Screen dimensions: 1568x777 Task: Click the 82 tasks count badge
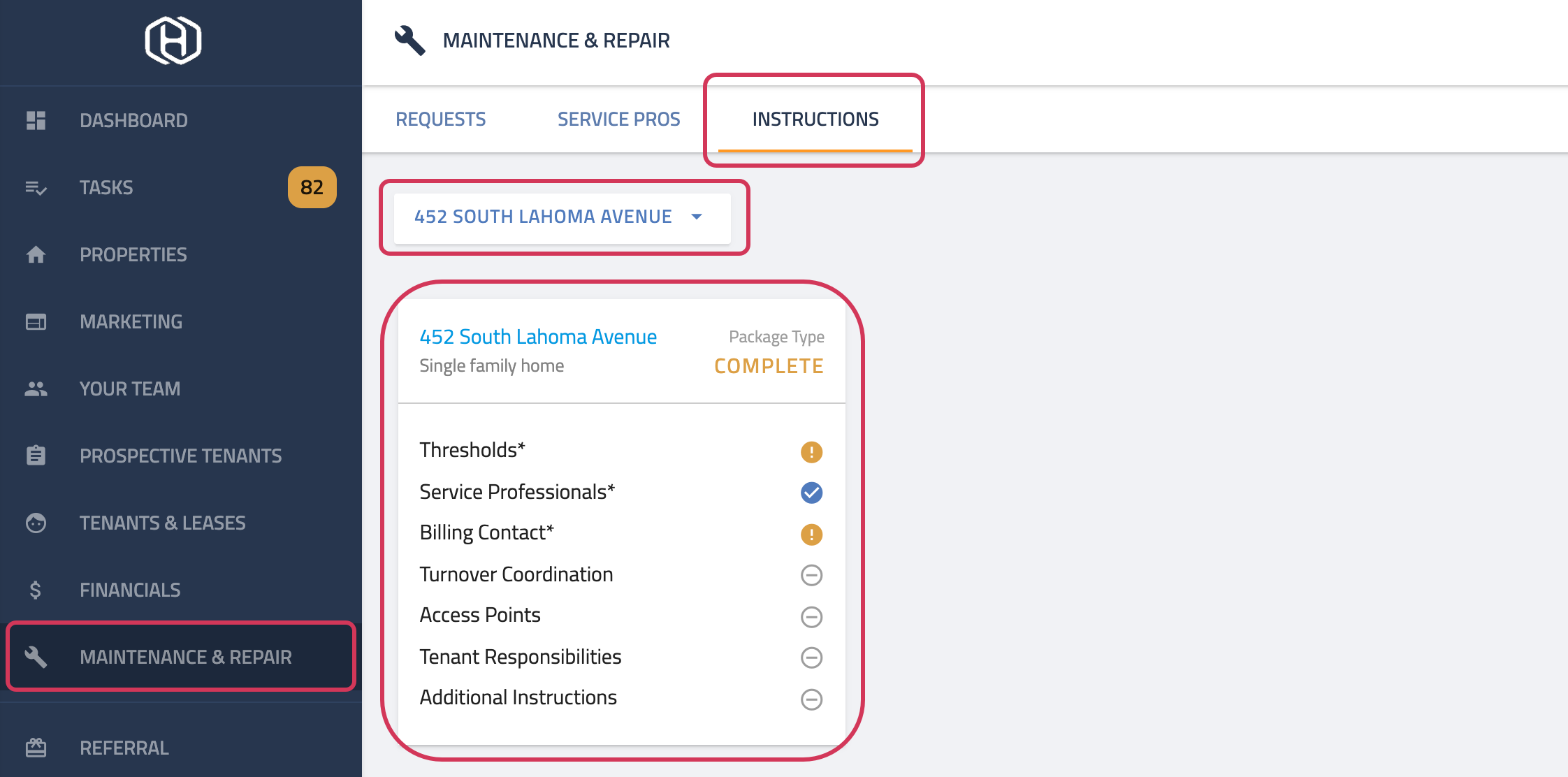pos(312,187)
